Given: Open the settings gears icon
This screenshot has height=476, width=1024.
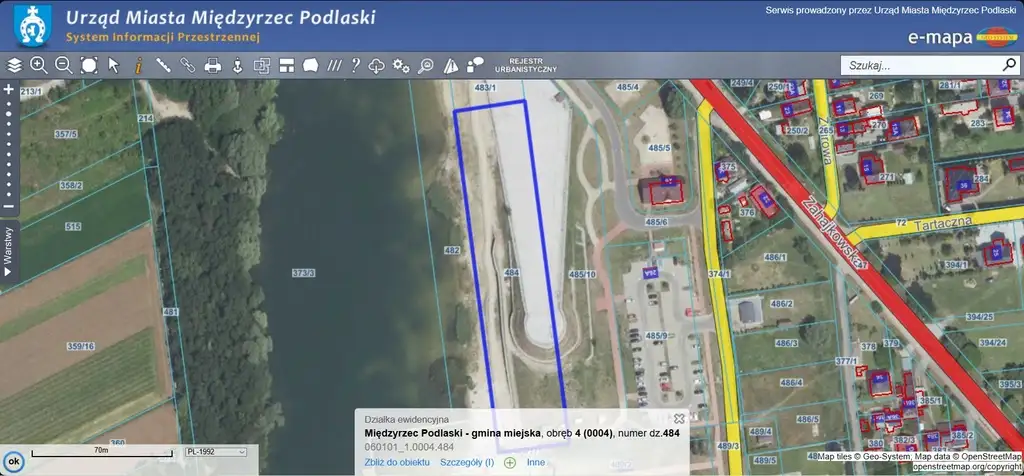Looking at the screenshot, I should 401,65.
